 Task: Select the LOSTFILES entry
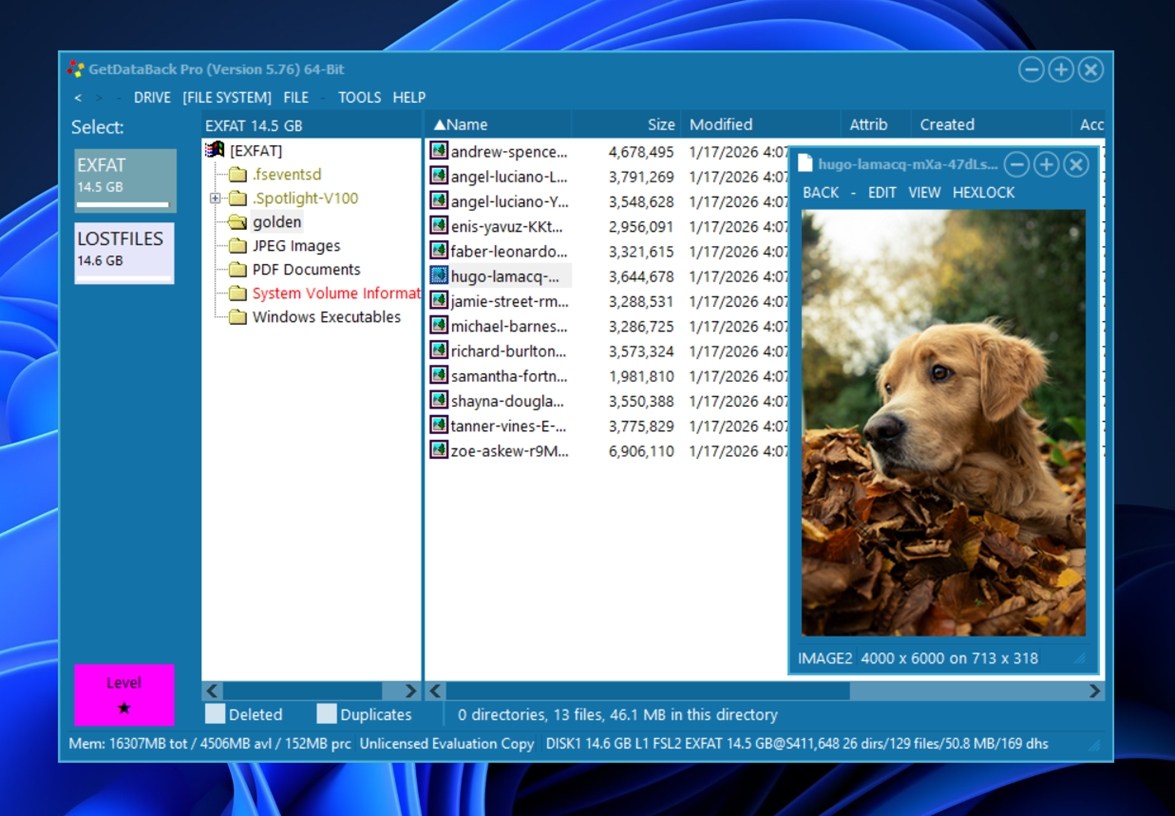pyautogui.click(x=124, y=250)
